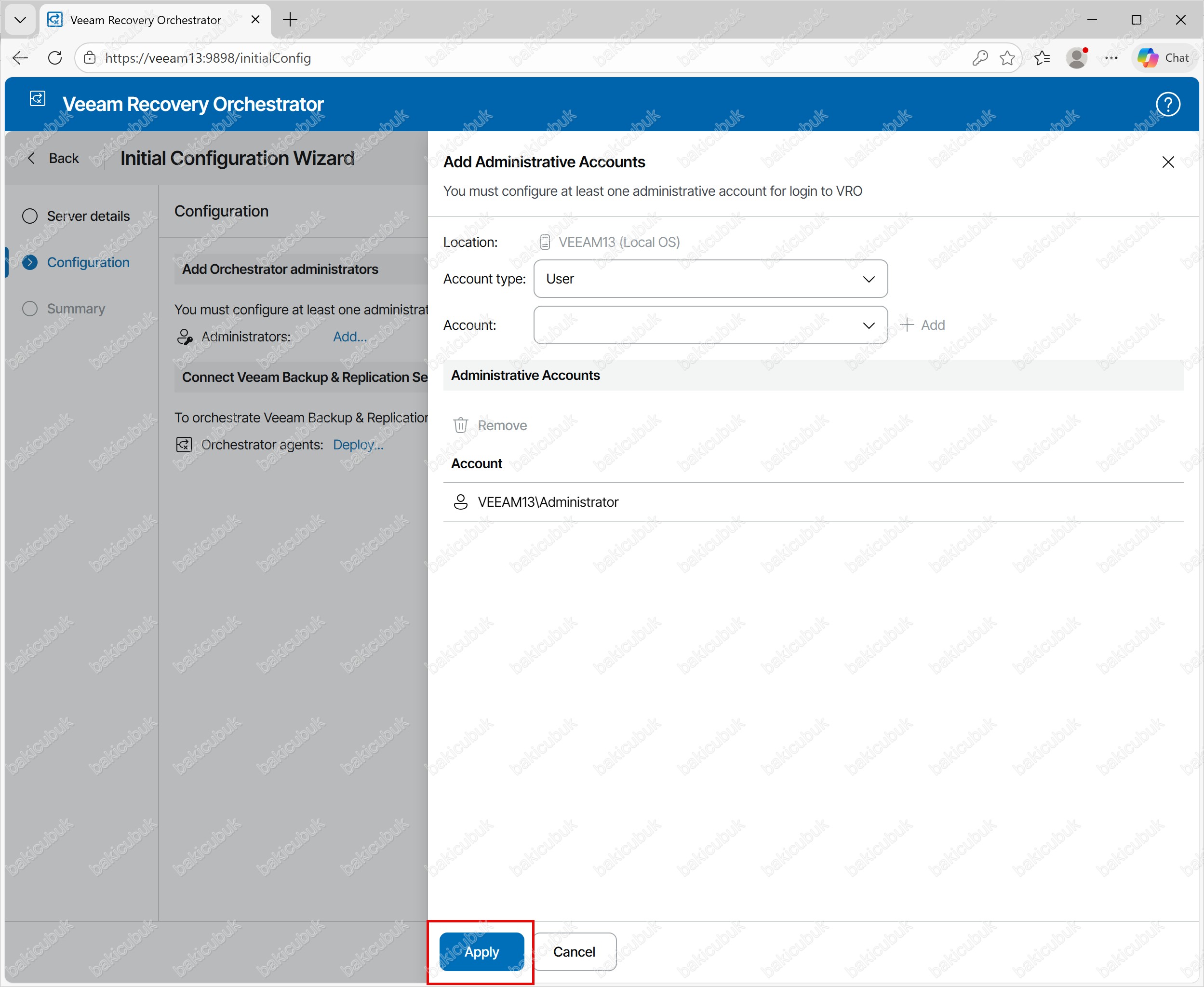The height and width of the screenshot is (987, 1204).
Task: Click the trash Remove icon
Action: [460, 425]
